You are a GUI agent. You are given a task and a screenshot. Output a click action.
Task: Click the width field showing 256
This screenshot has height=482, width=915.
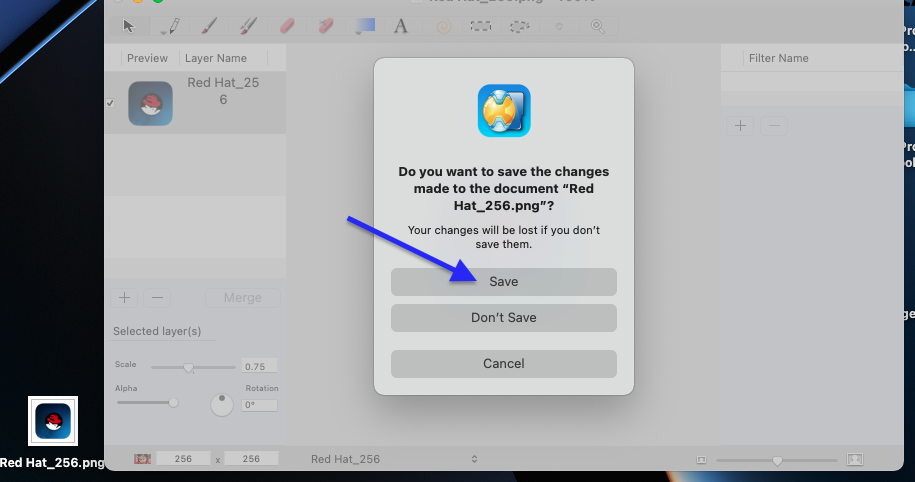[x=183, y=459]
